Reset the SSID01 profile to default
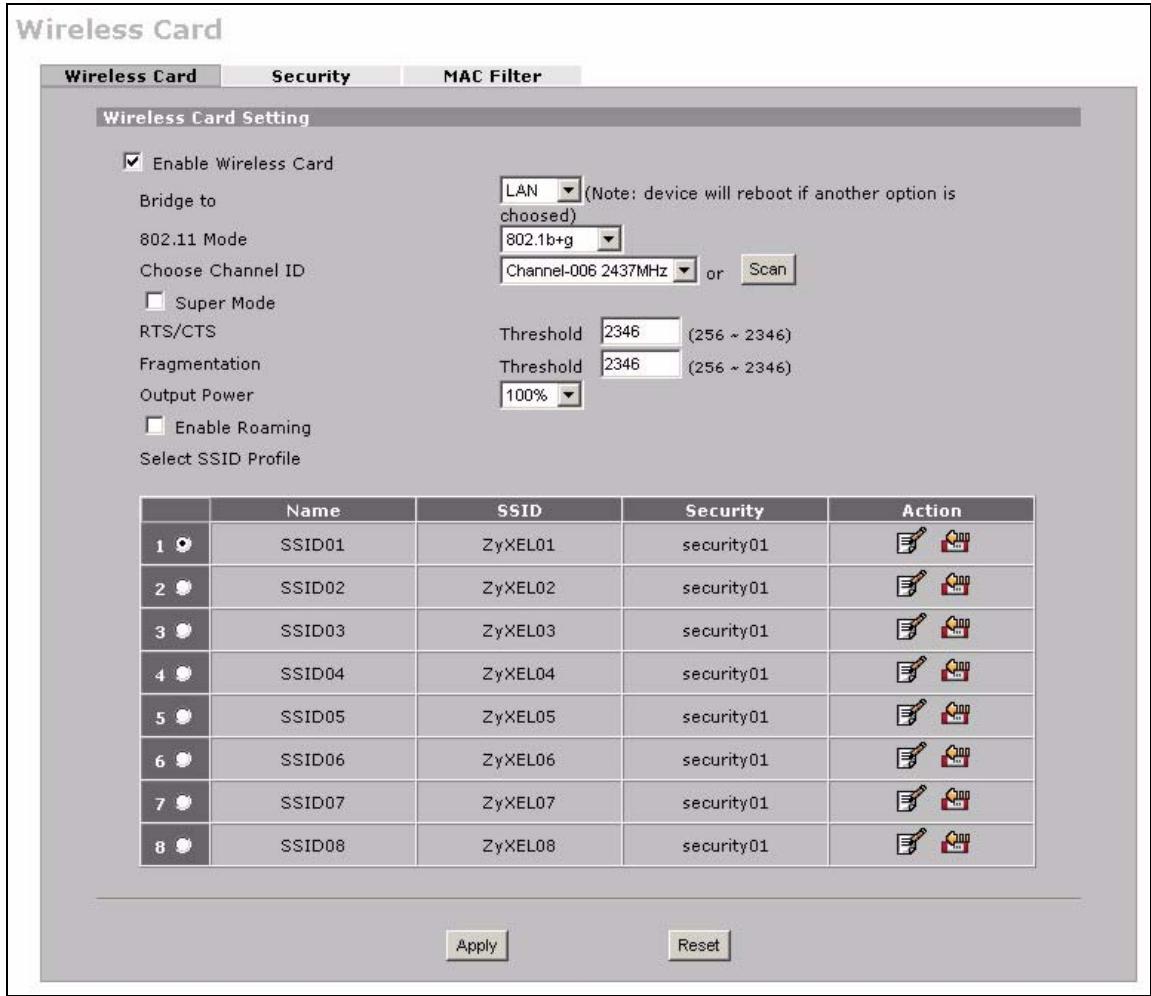 pos(955,542)
